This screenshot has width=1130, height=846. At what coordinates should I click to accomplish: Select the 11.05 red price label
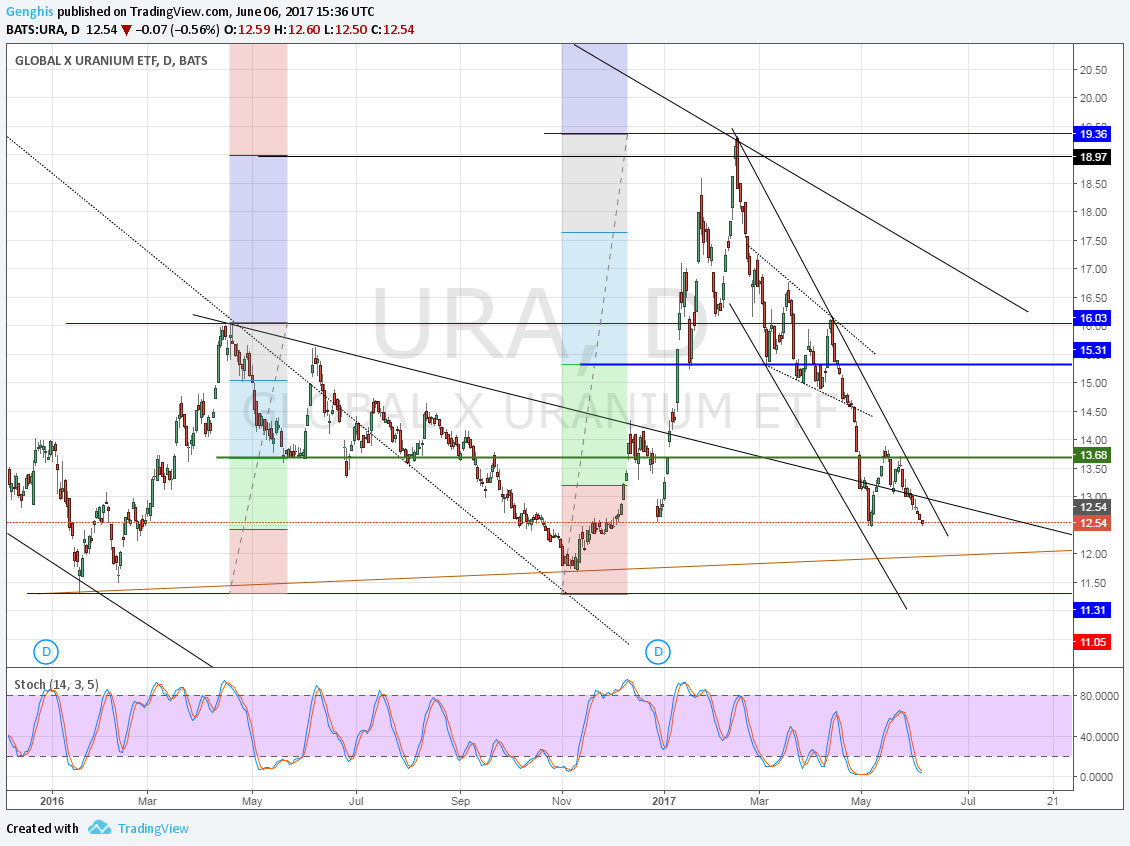click(x=1093, y=642)
